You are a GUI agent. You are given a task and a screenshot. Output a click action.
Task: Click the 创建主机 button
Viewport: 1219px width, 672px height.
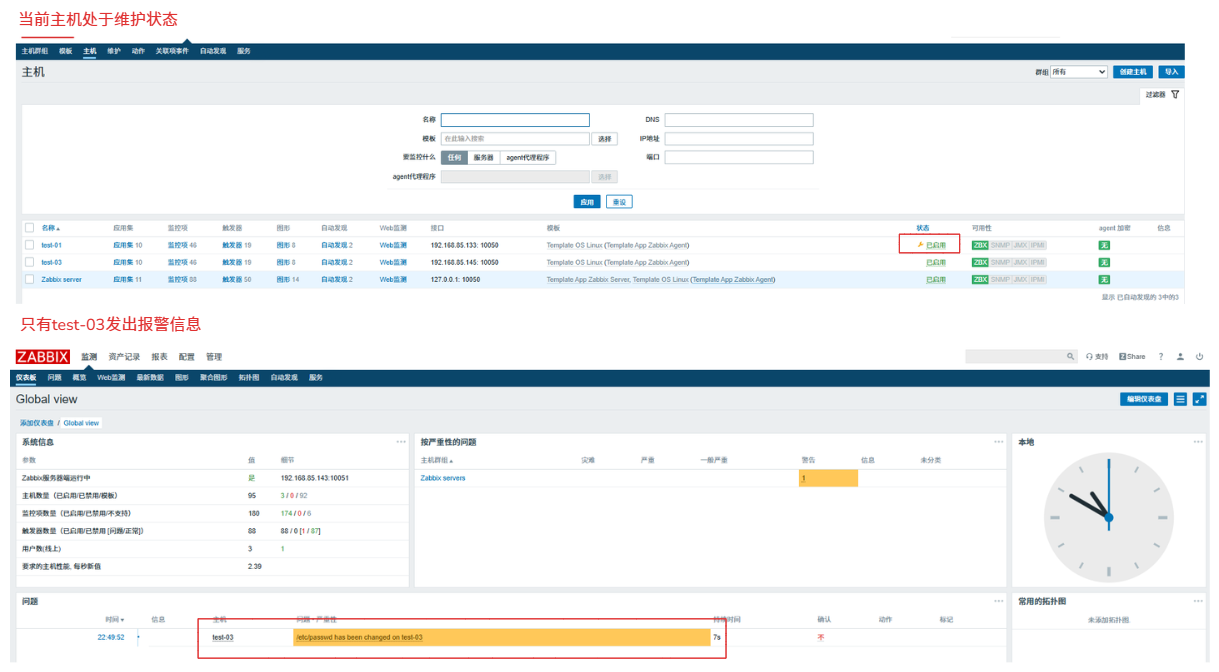(1133, 72)
